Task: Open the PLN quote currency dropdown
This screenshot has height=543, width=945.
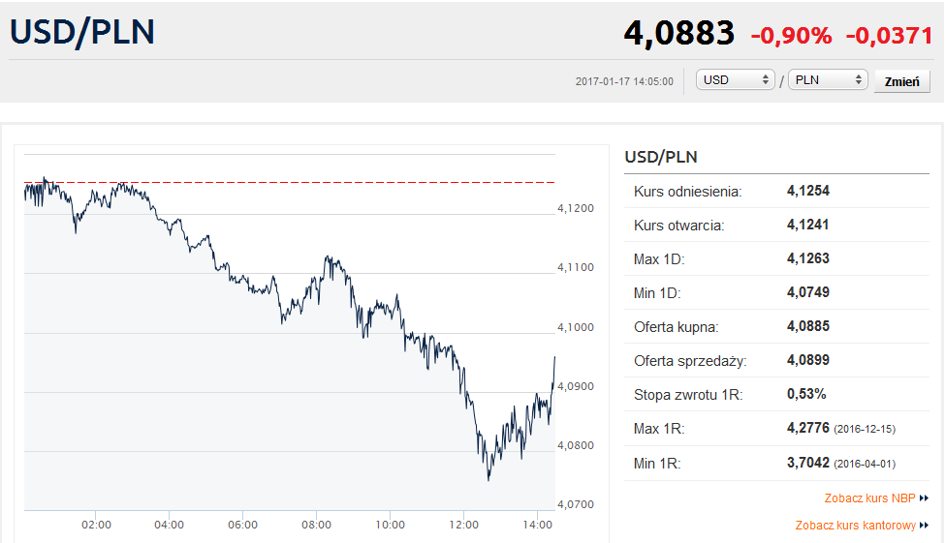Action: [828, 80]
